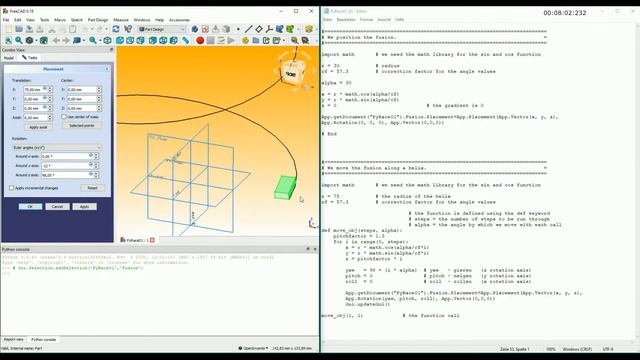Image resolution: width=640 pixels, height=360 pixels.
Task: Start macro recording with red button
Action: coord(200,40)
